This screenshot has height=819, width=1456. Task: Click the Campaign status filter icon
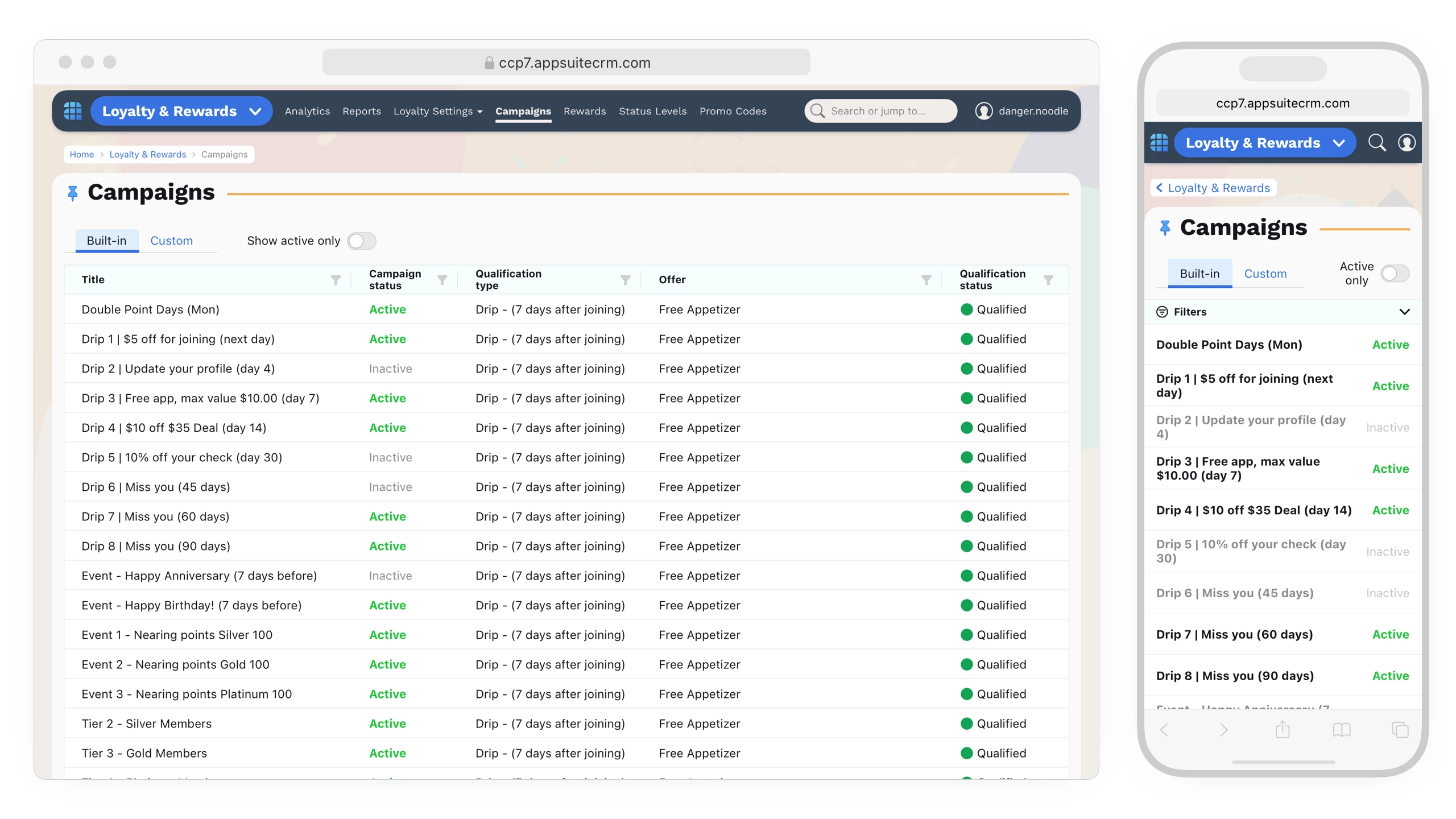(x=442, y=280)
